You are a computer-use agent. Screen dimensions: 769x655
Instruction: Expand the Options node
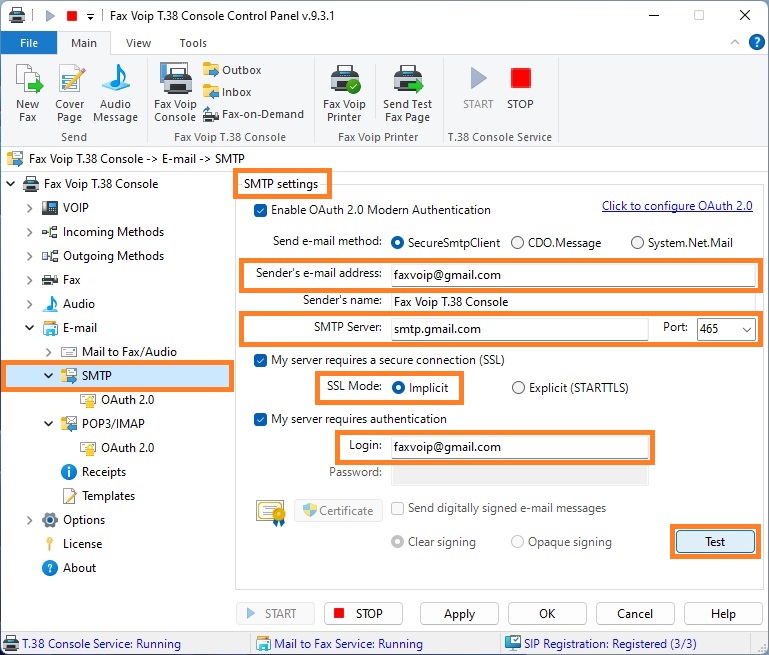pyautogui.click(x=29, y=520)
